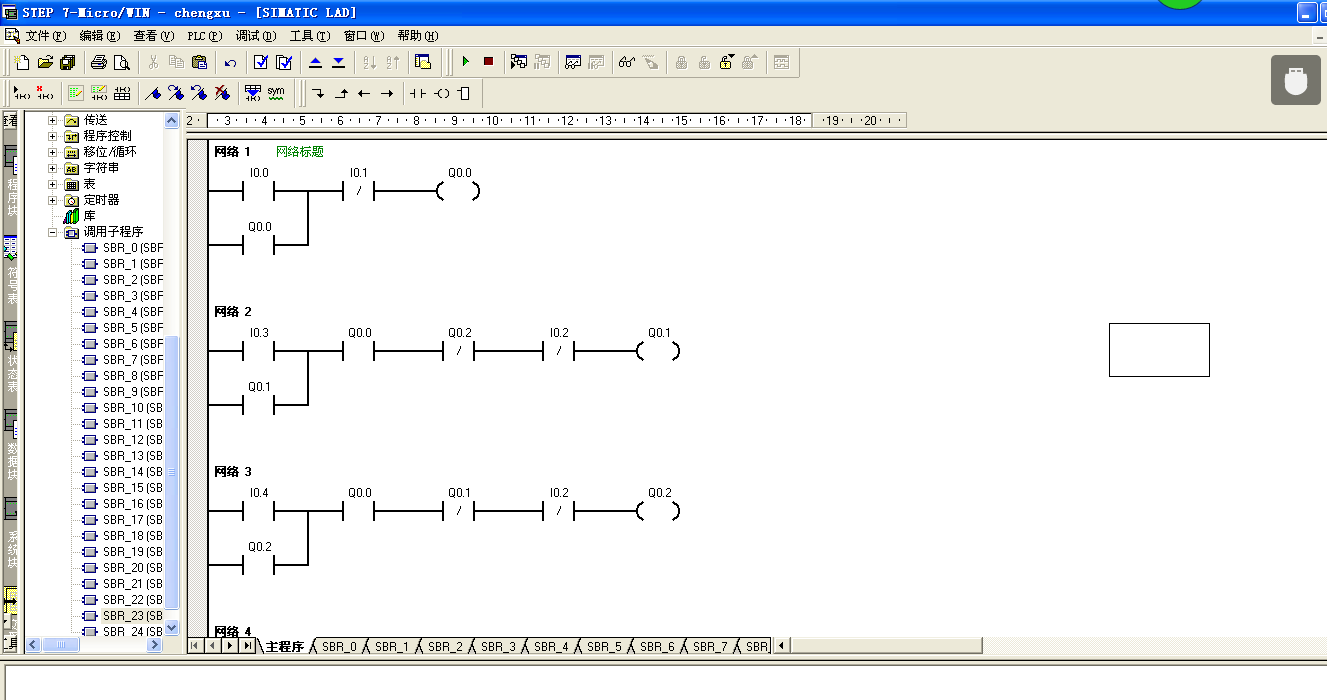Create a new project with New icon
Screen dimensions: 1327x700
pyautogui.click(x=22, y=62)
